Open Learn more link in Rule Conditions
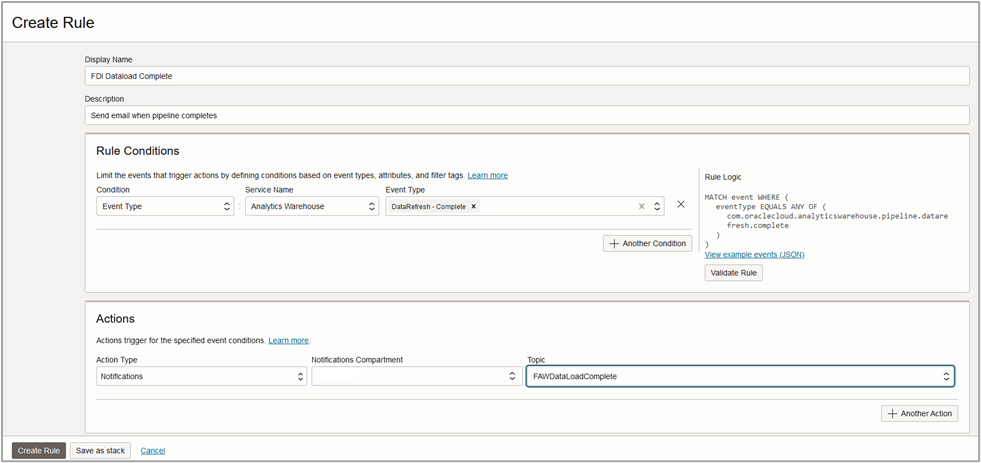The image size is (981, 463). coord(487,176)
